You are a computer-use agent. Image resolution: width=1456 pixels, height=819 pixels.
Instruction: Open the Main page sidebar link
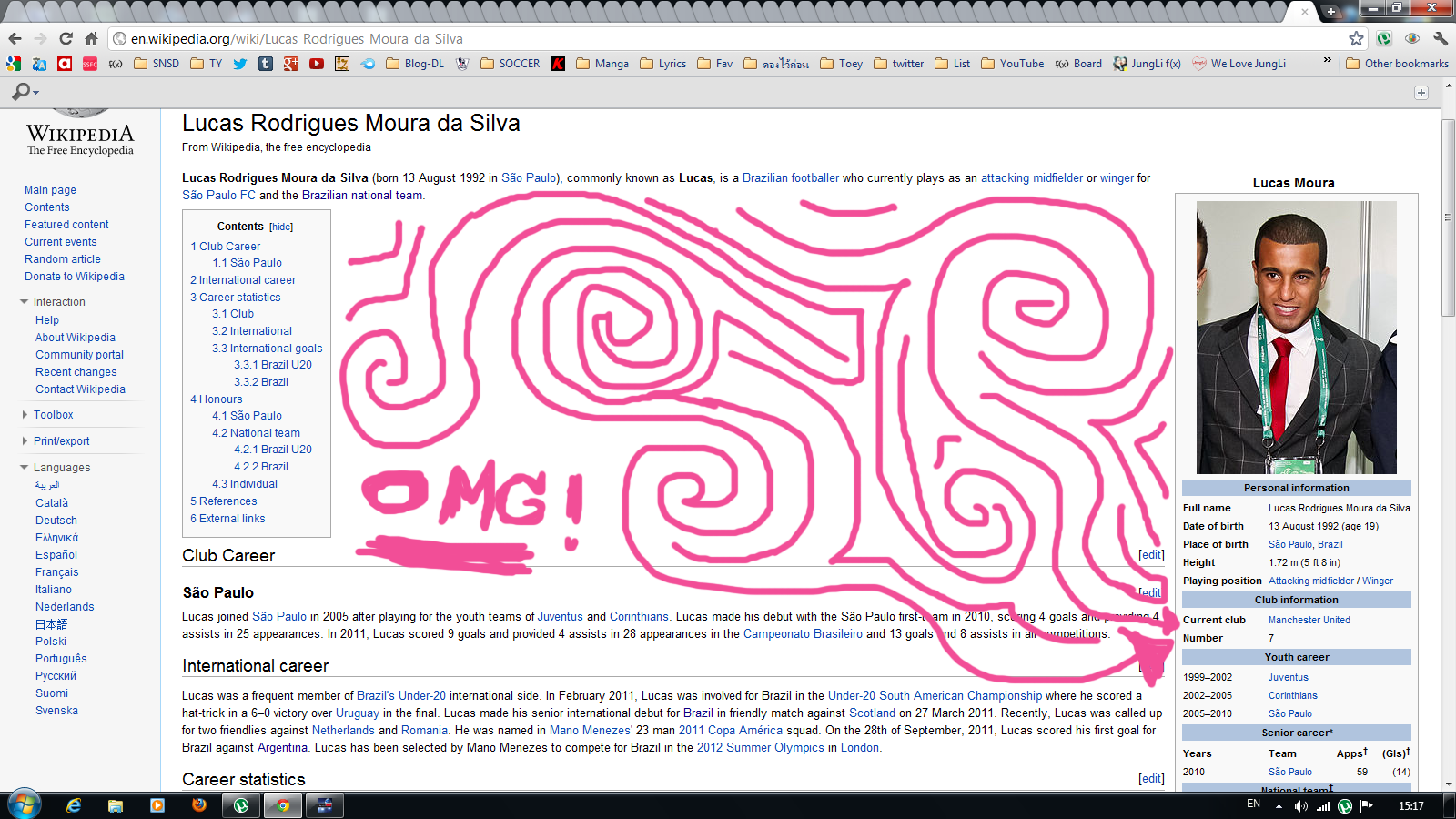50,190
